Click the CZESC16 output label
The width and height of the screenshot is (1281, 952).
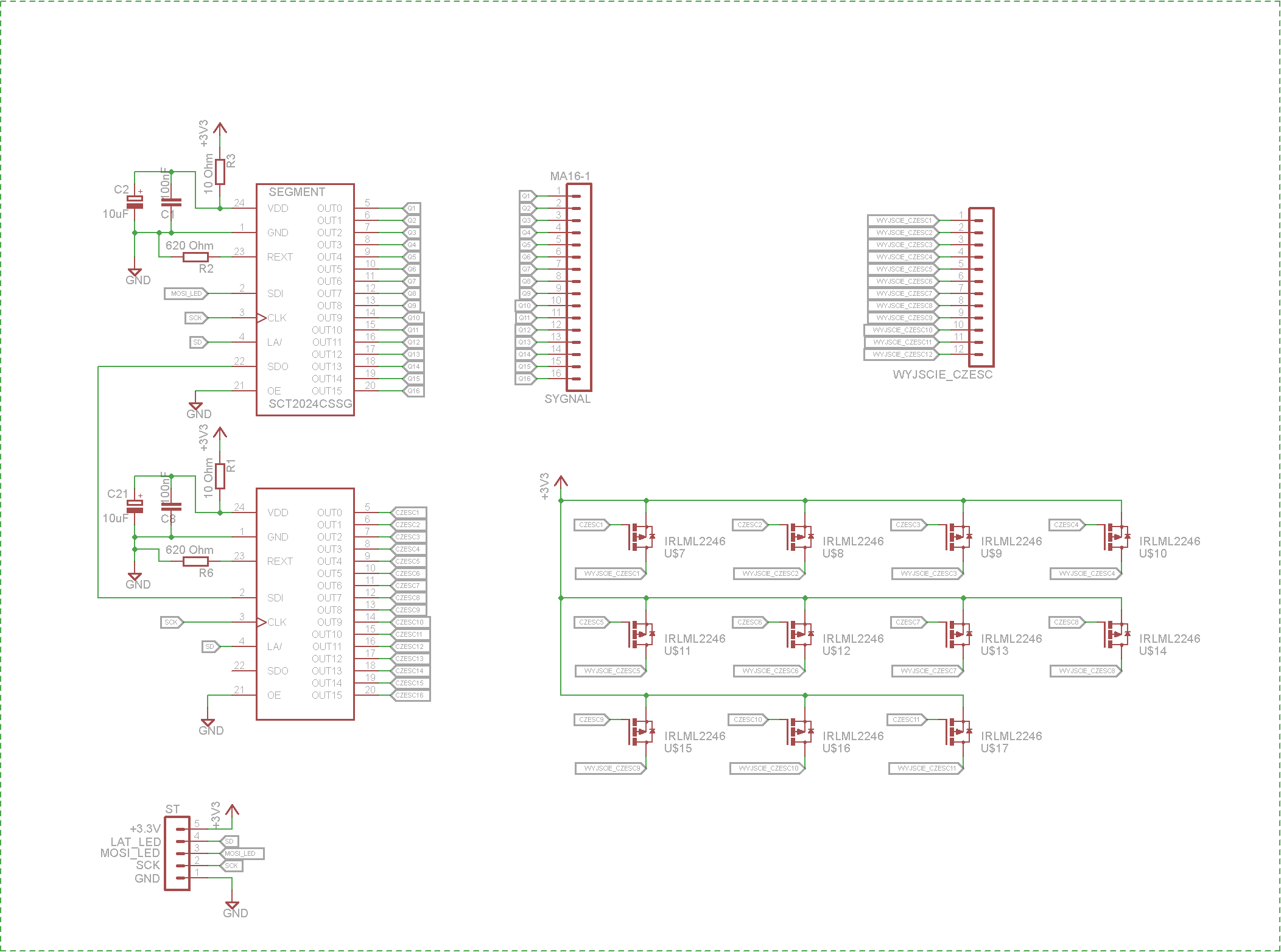(410, 695)
